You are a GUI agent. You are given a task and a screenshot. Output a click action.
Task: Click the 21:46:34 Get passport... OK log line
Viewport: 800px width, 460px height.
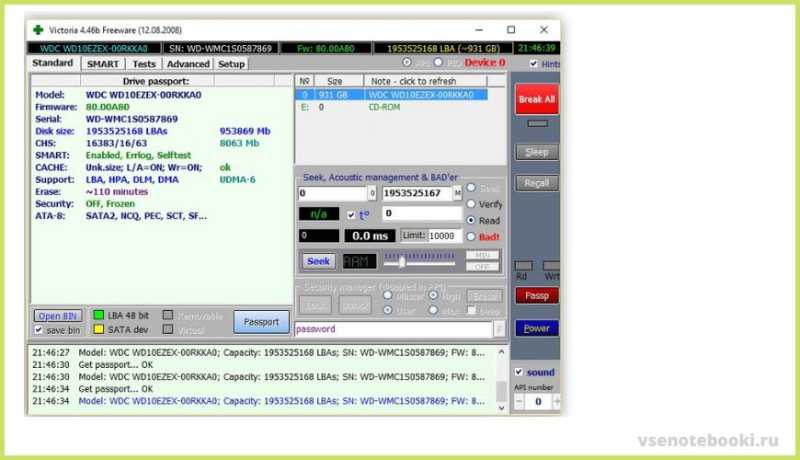pos(93,389)
